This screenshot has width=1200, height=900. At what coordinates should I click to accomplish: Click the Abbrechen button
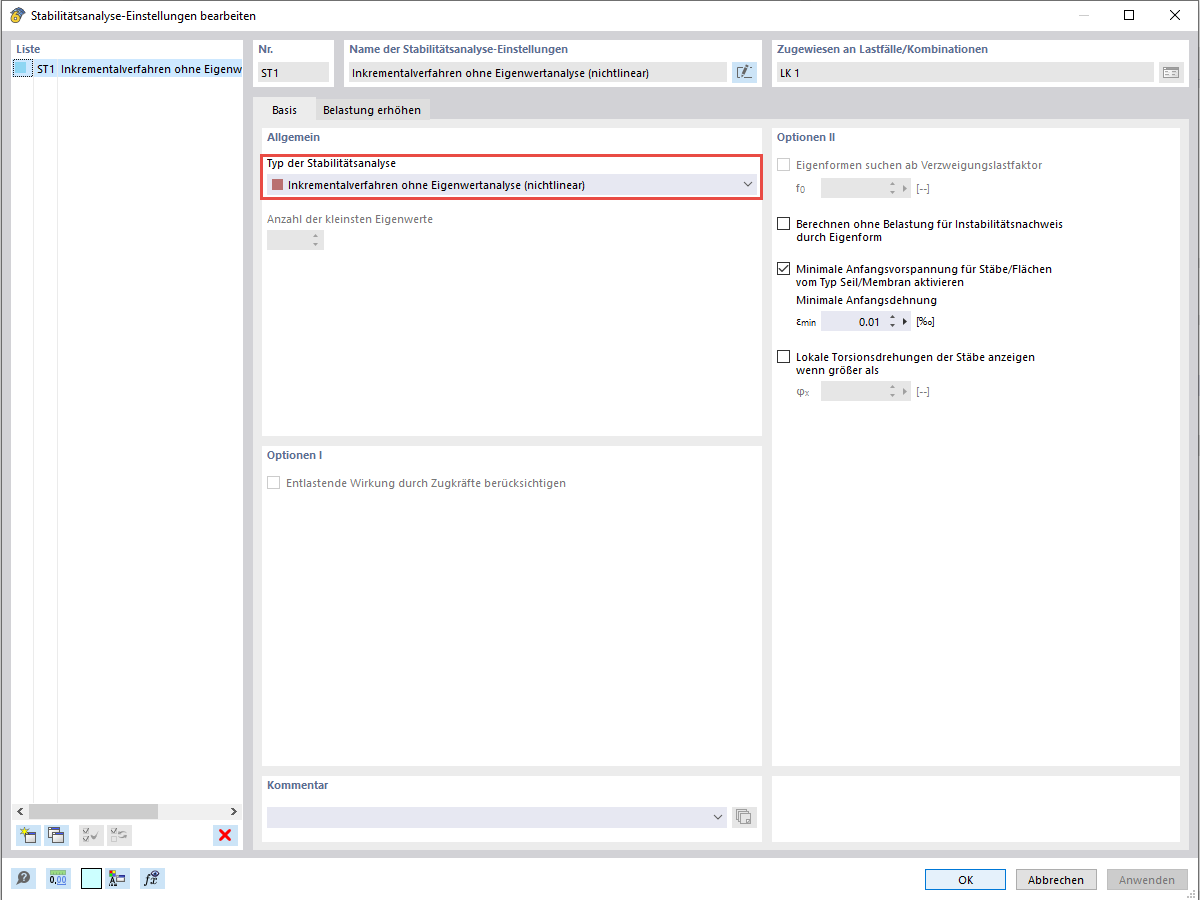point(1055,879)
